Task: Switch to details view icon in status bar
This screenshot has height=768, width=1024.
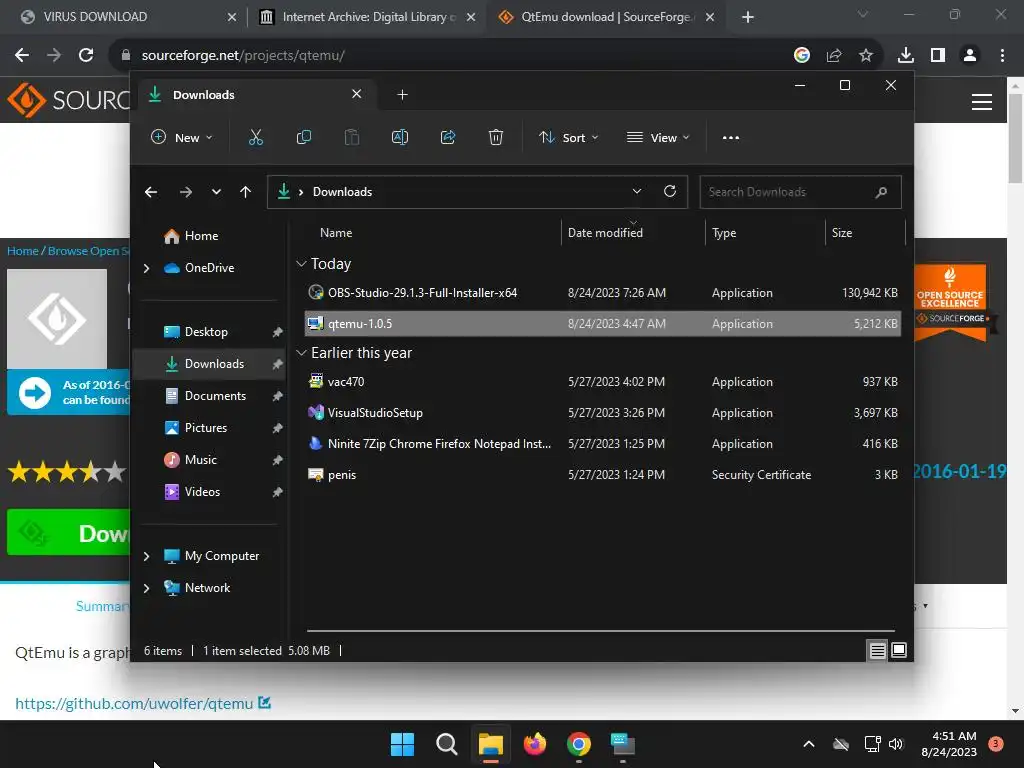Action: pyautogui.click(x=878, y=650)
